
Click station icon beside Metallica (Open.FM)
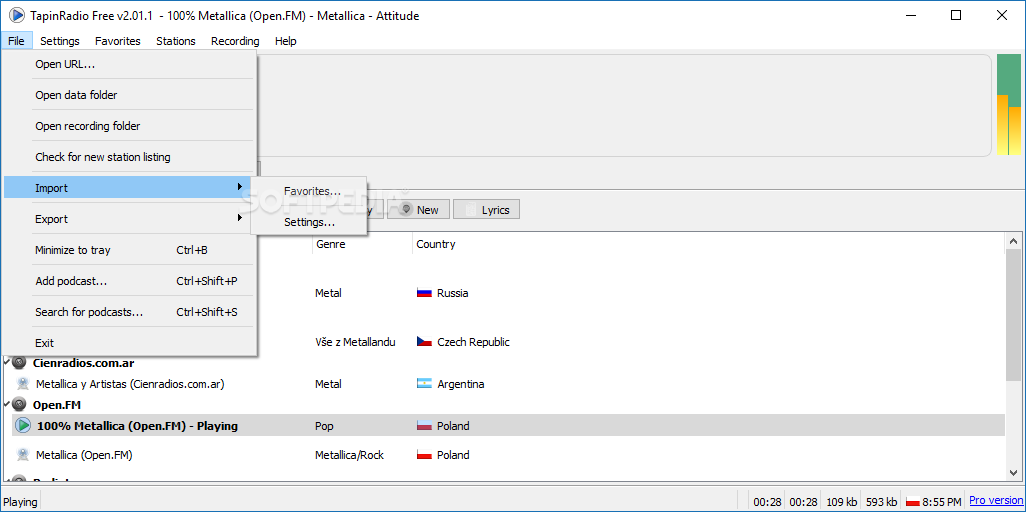coord(23,454)
